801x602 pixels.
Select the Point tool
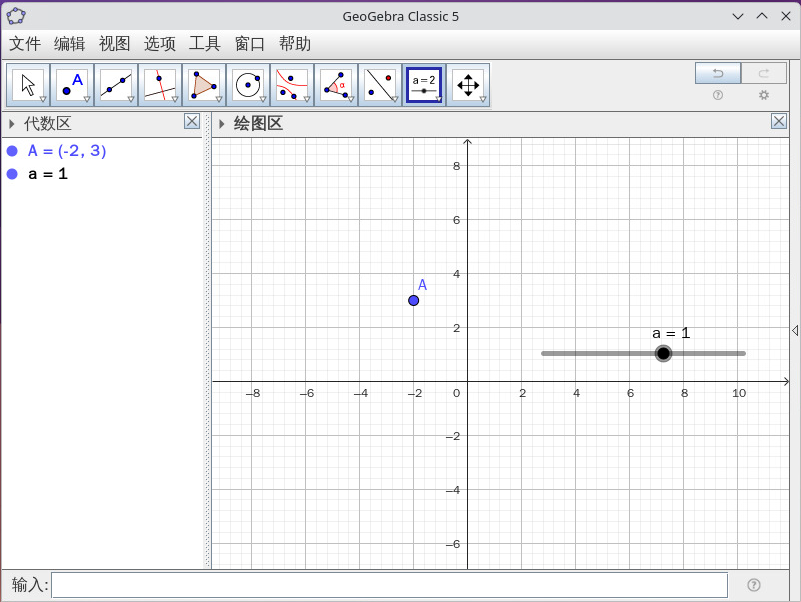click(x=72, y=85)
